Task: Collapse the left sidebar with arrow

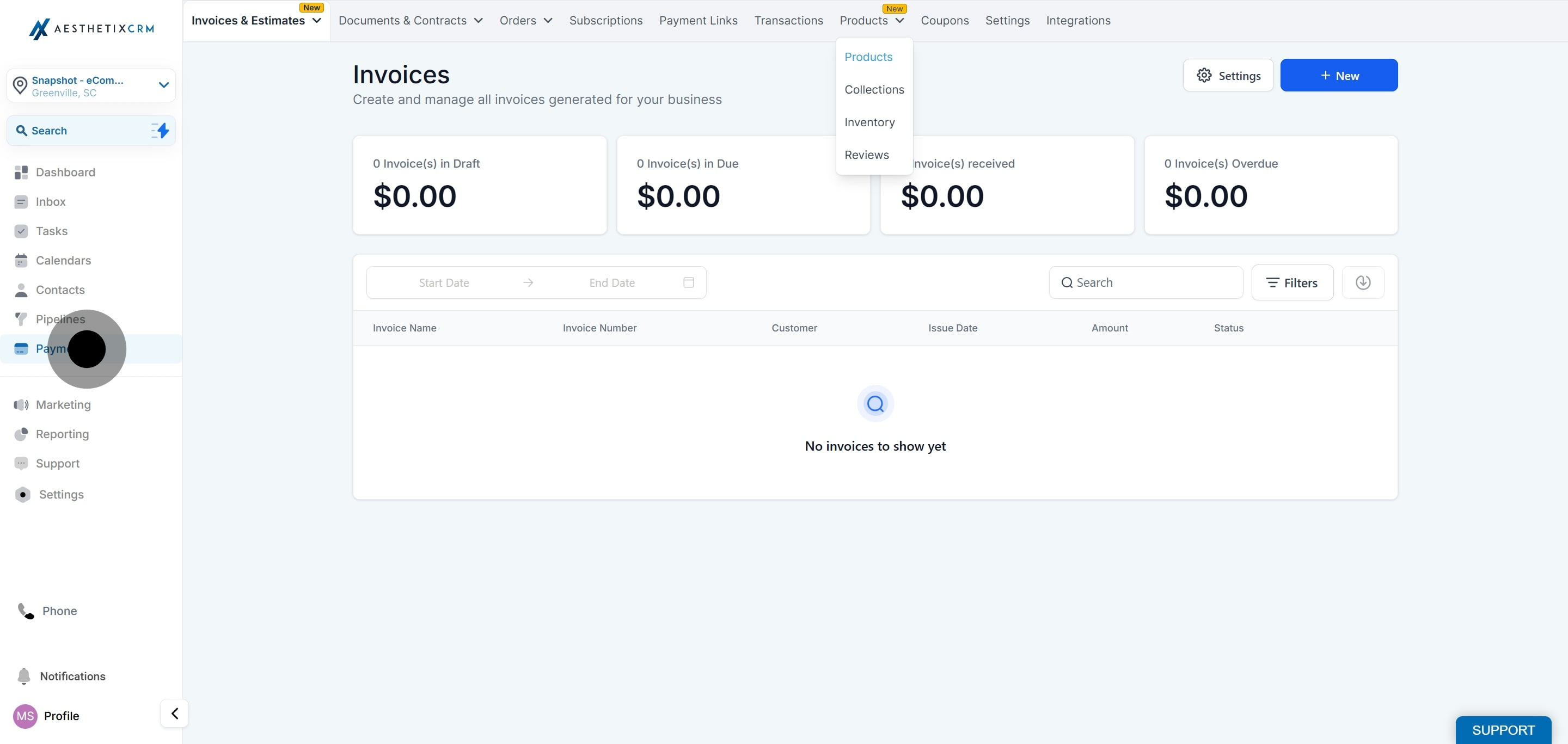Action: pyautogui.click(x=174, y=713)
